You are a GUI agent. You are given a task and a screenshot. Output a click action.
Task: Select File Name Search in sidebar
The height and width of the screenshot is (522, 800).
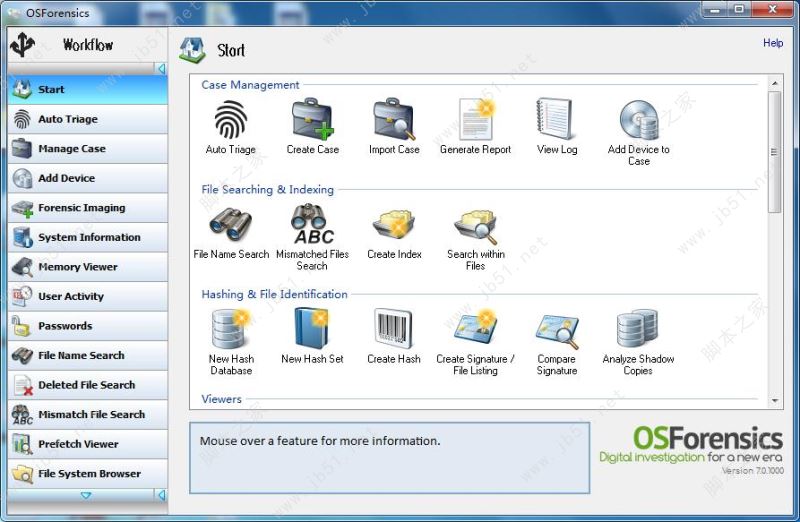[88, 356]
